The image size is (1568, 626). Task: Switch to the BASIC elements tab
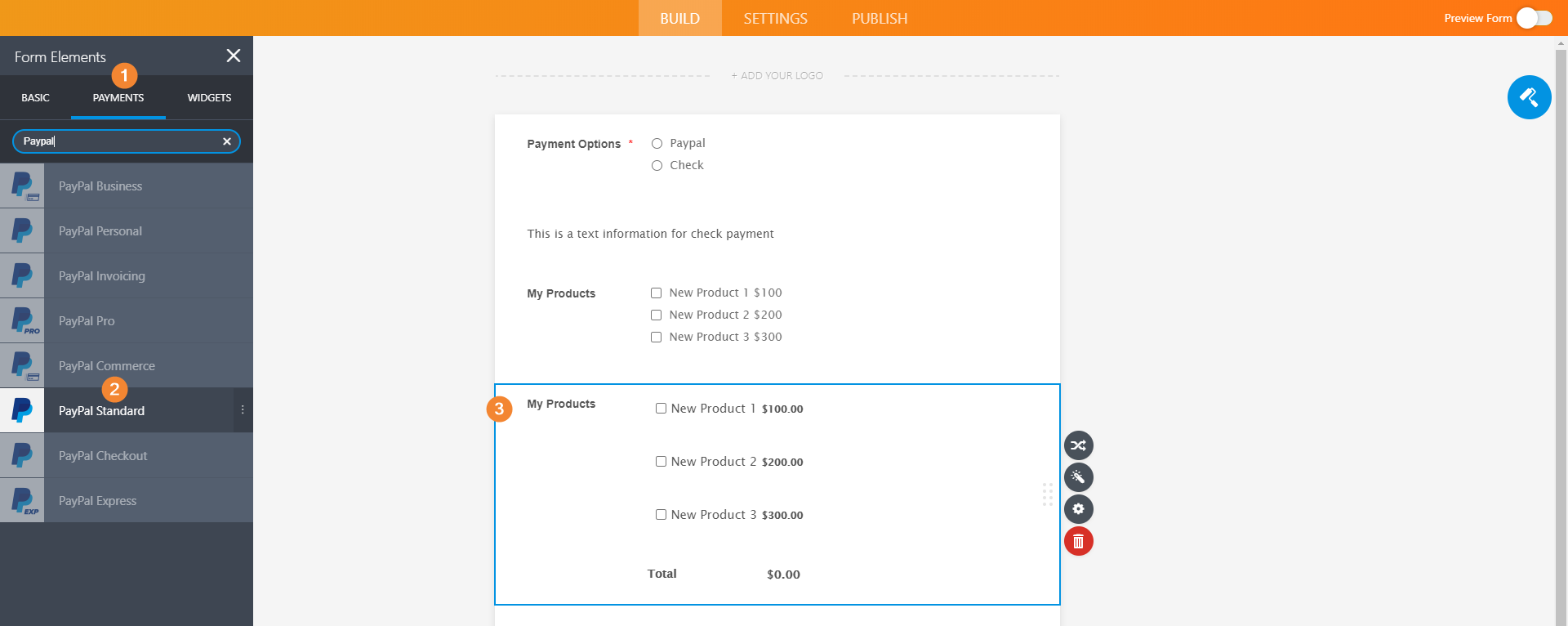point(35,97)
